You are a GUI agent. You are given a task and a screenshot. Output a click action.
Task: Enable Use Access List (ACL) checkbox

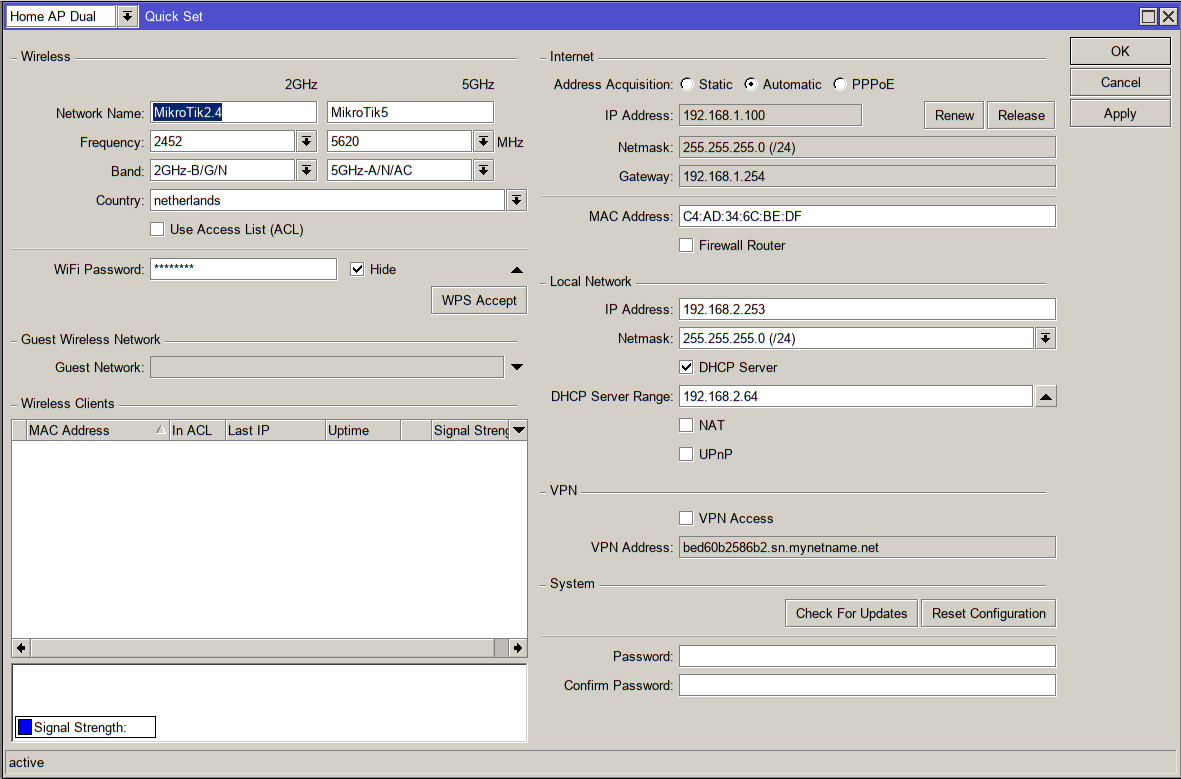(x=157, y=230)
